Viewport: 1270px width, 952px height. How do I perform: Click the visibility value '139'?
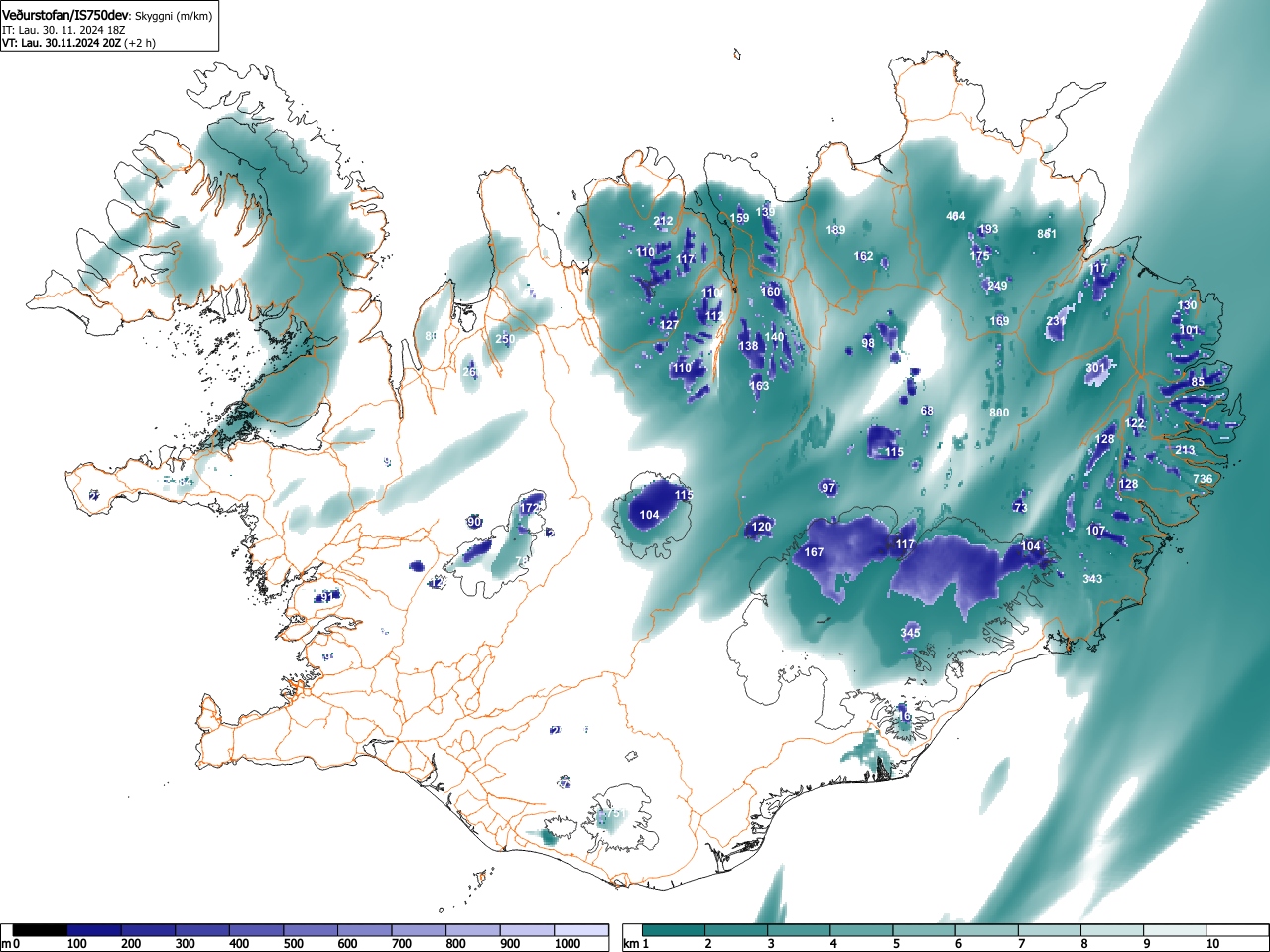[x=765, y=212]
